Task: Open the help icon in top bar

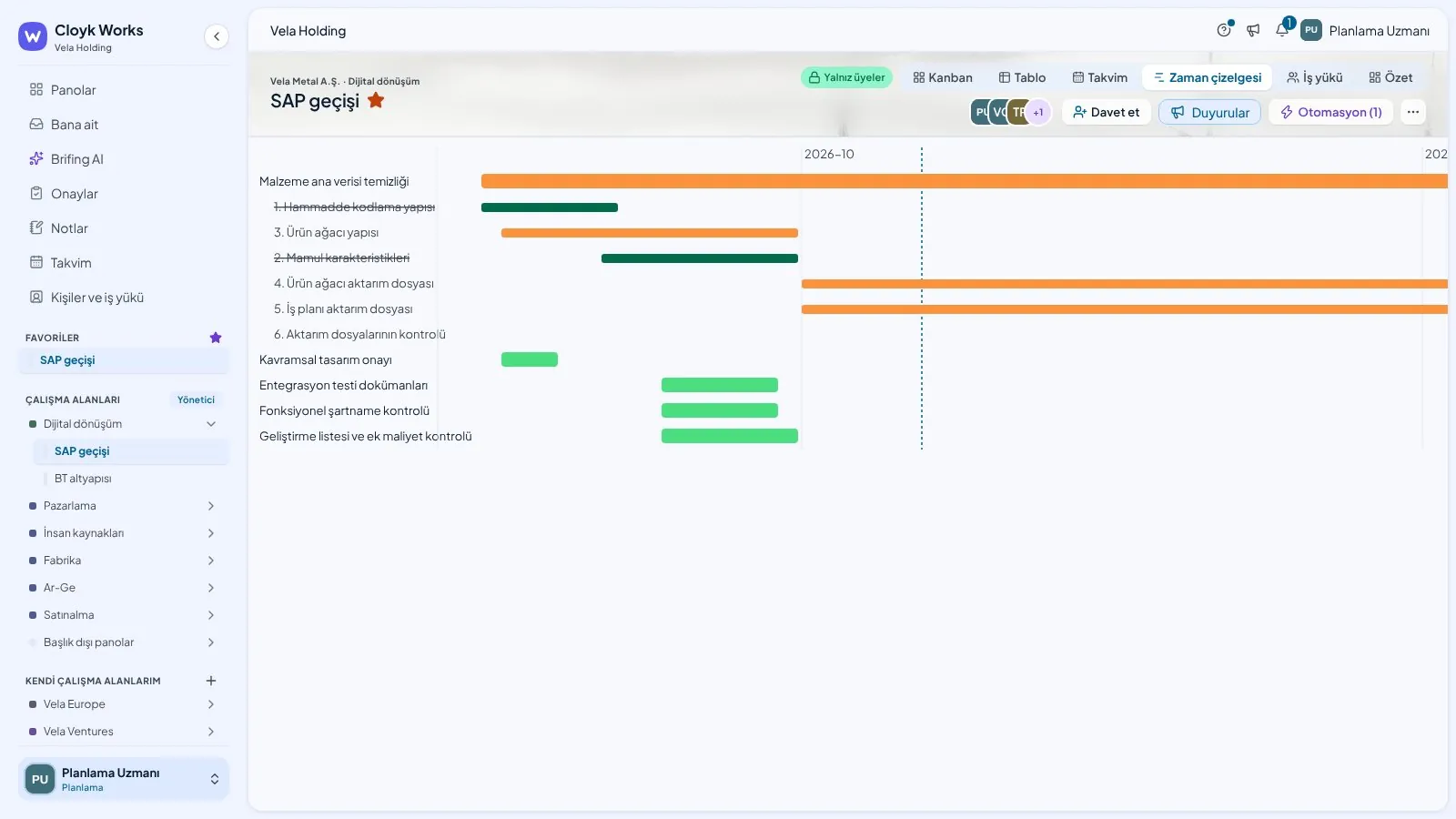Action: click(1224, 30)
